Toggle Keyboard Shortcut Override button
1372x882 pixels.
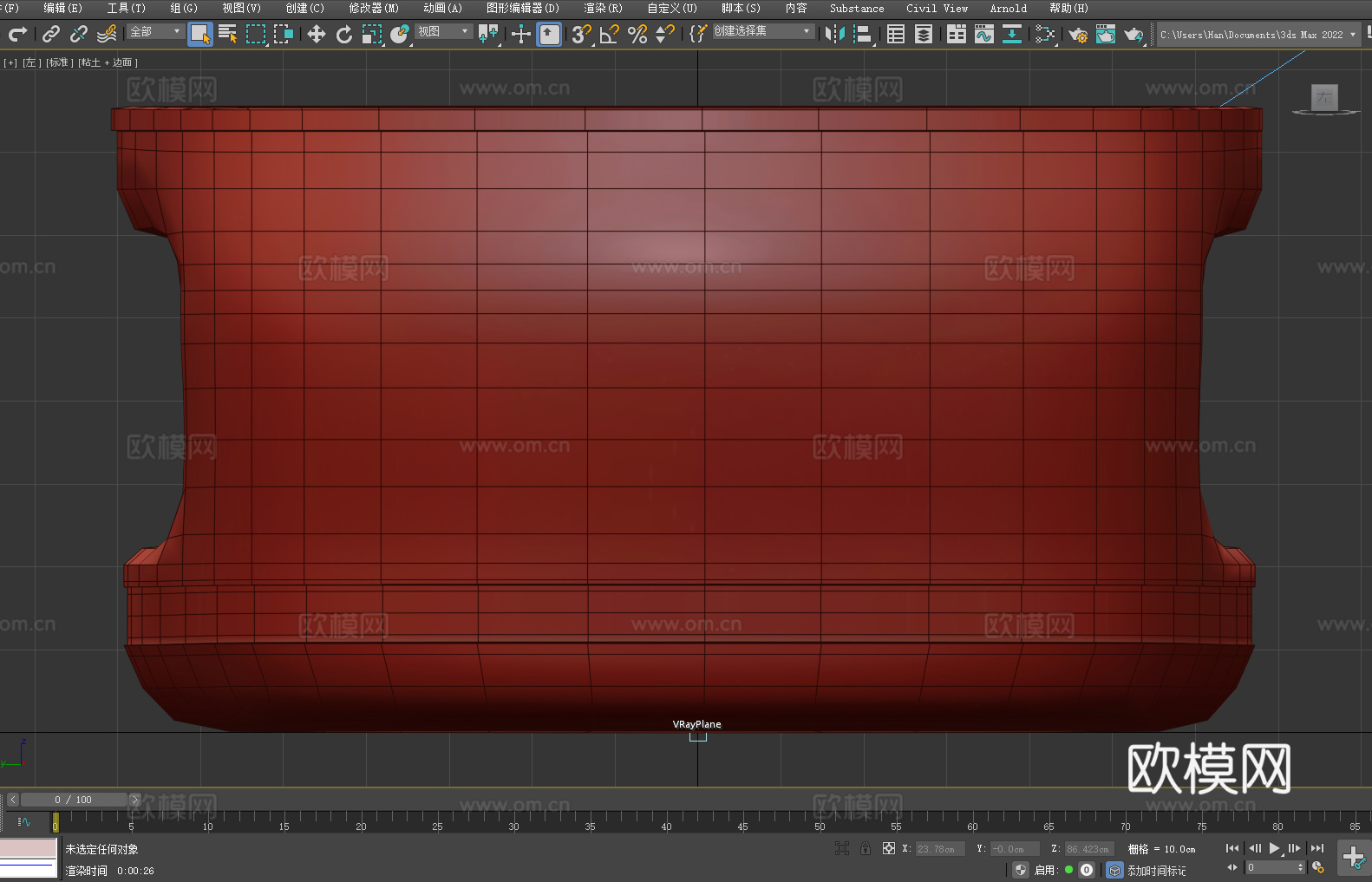click(x=549, y=34)
